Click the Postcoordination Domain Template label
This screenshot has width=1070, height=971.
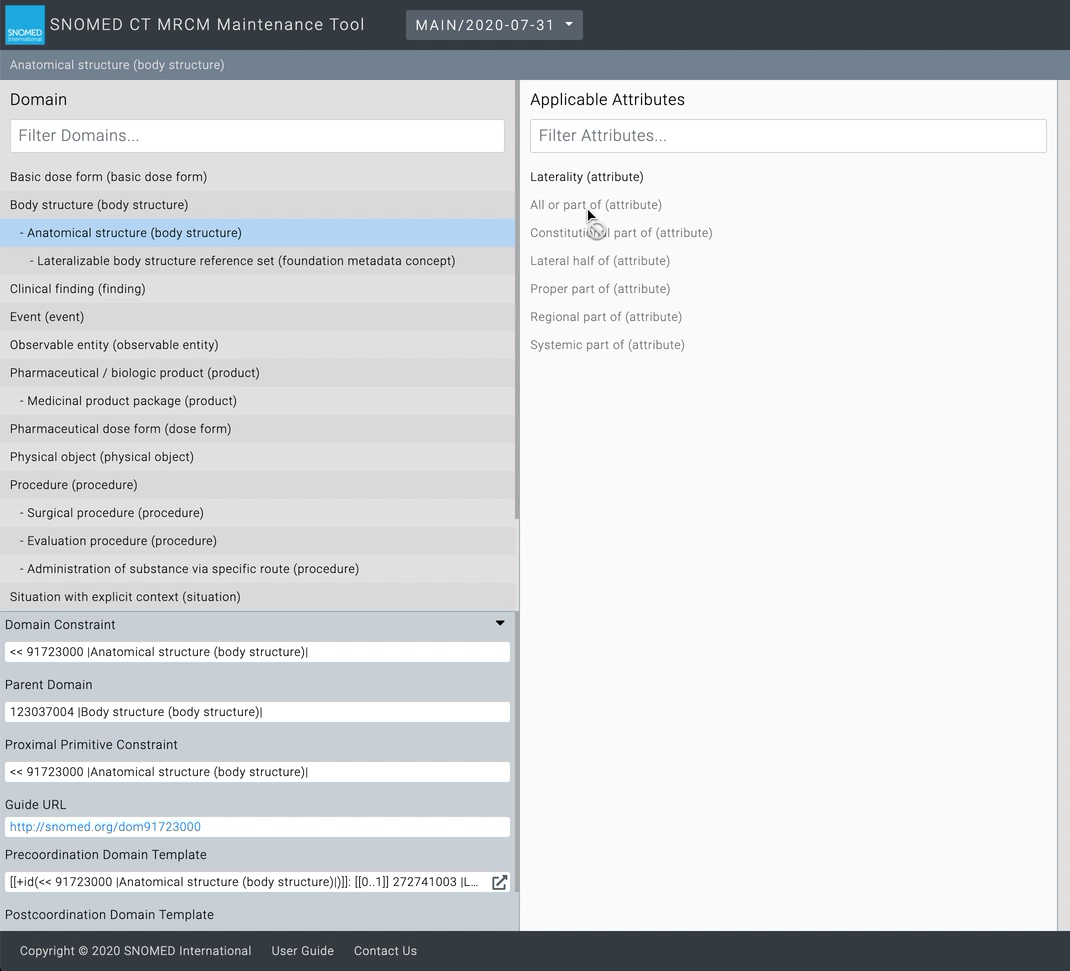click(x=109, y=914)
